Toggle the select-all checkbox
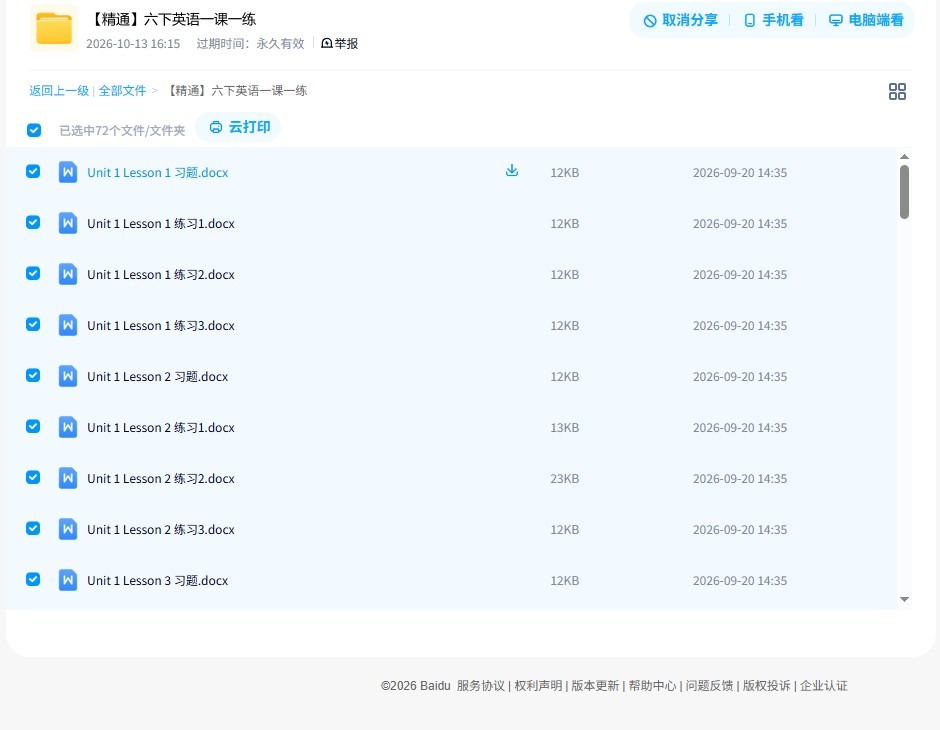The image size is (940, 730). click(x=34, y=130)
